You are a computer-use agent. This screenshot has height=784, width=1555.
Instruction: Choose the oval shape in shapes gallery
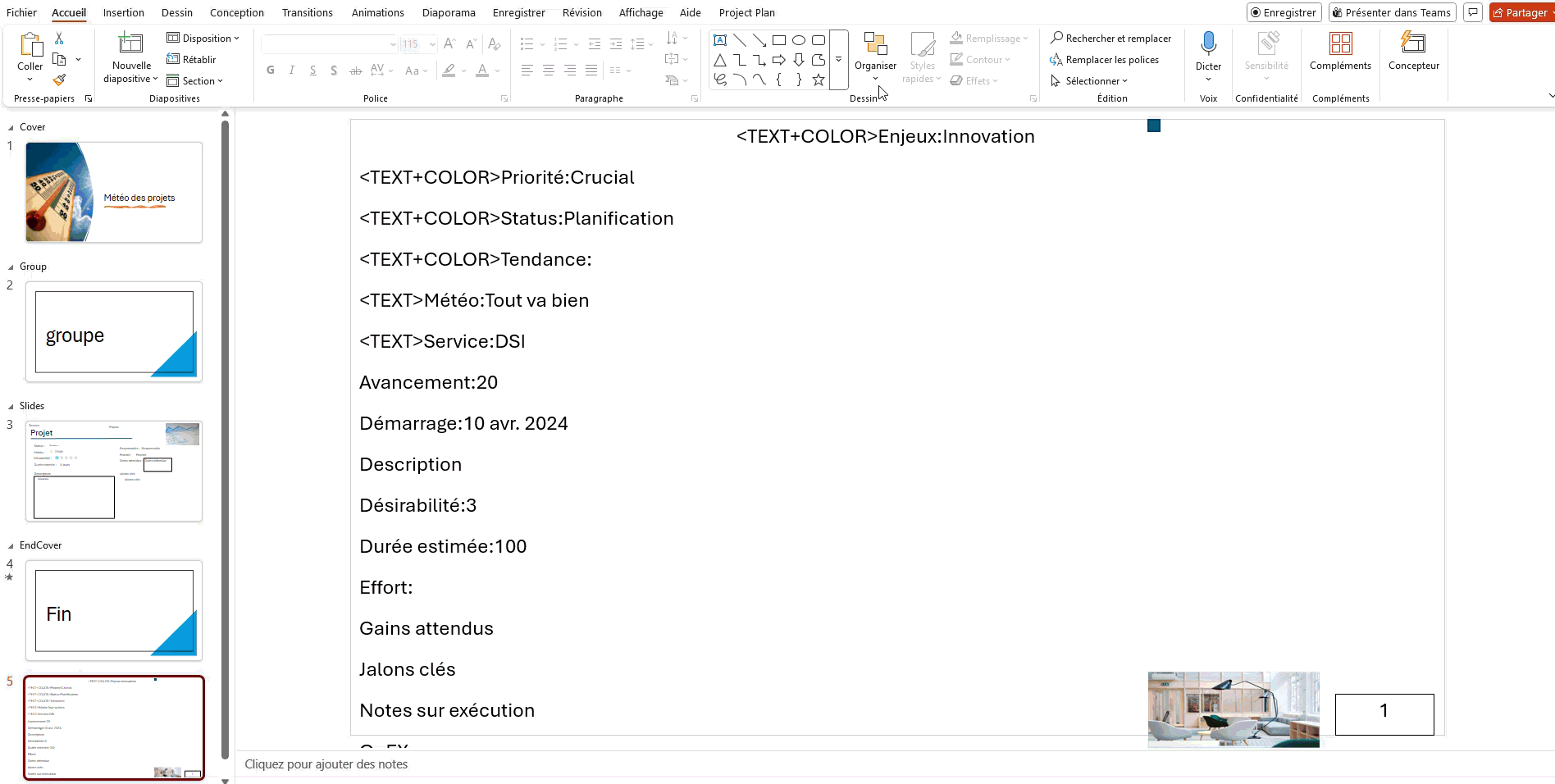(x=798, y=39)
